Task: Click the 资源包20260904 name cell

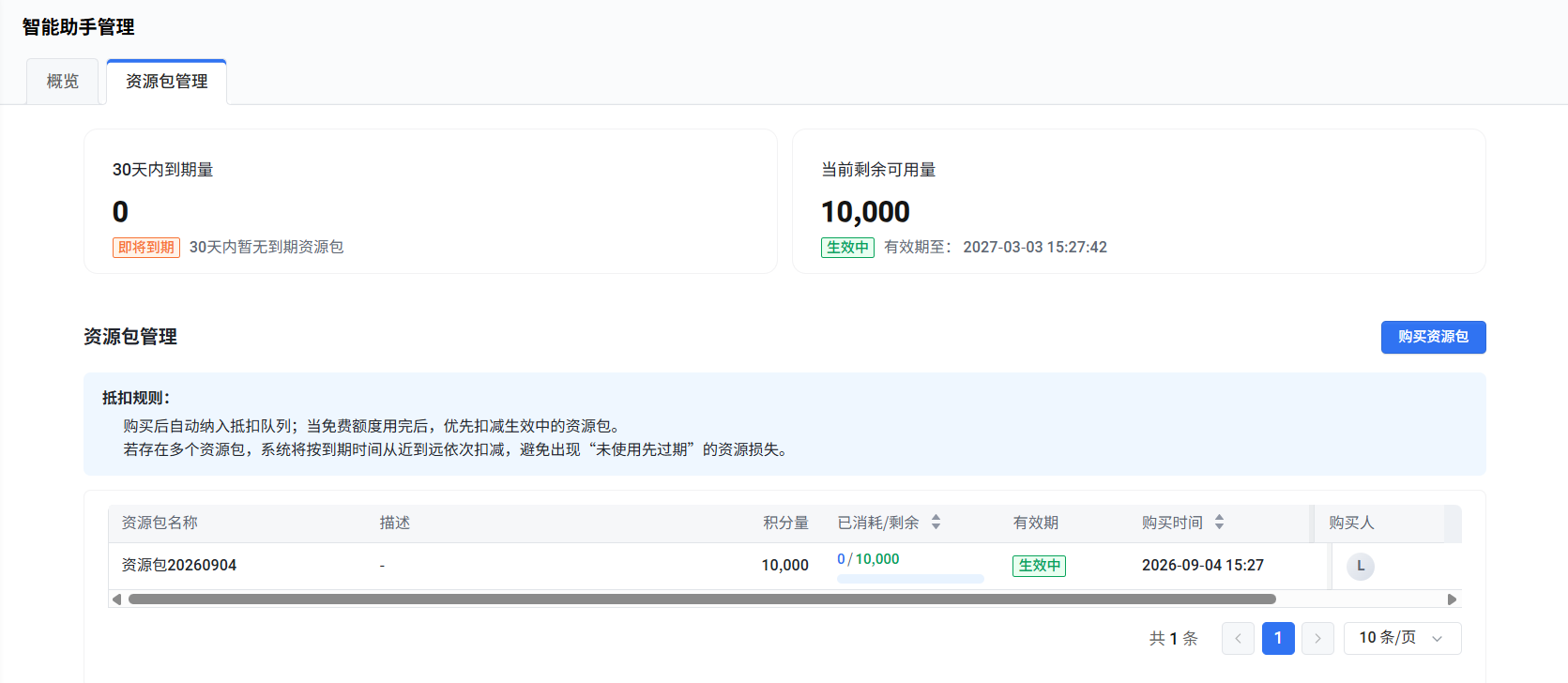Action: [x=178, y=565]
